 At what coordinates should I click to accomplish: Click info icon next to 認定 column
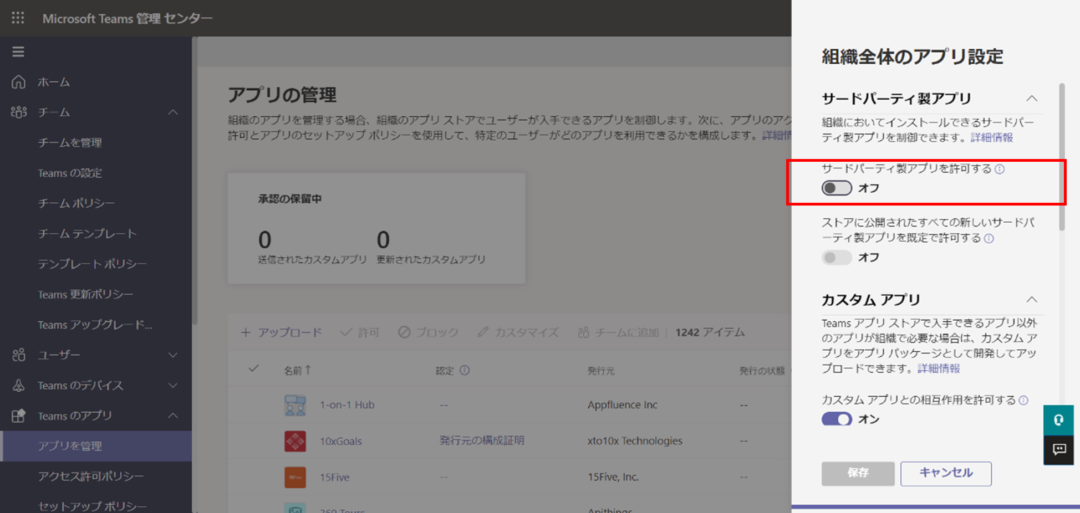tap(465, 370)
